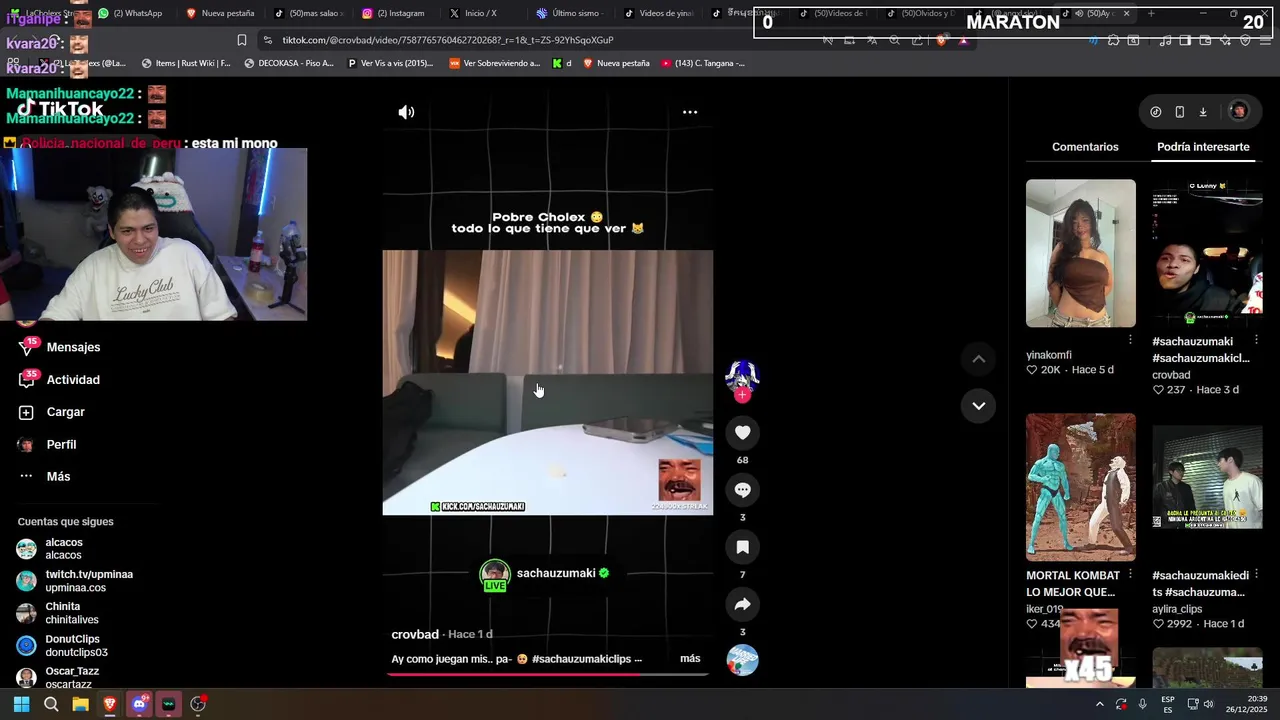Open the twitch.tv/upminaa followed account
1280x720 pixels.
click(x=76, y=581)
